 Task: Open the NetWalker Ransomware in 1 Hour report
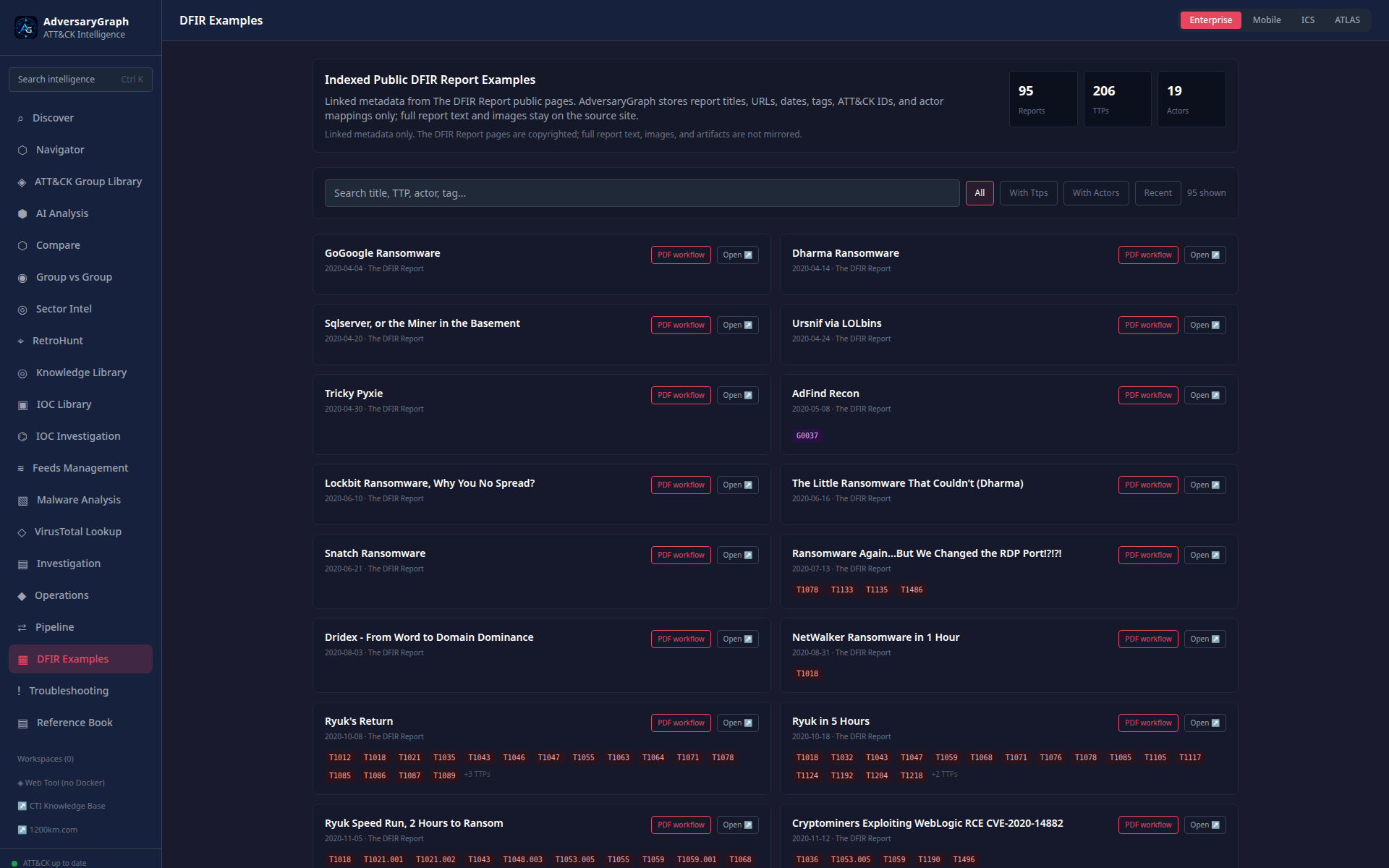pos(1205,639)
